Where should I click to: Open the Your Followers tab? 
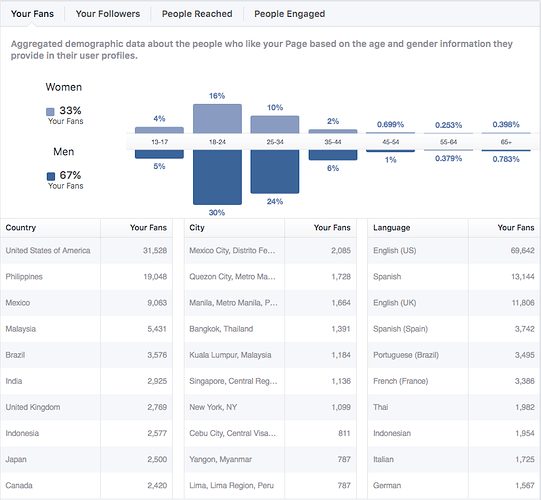pyautogui.click(x=108, y=14)
